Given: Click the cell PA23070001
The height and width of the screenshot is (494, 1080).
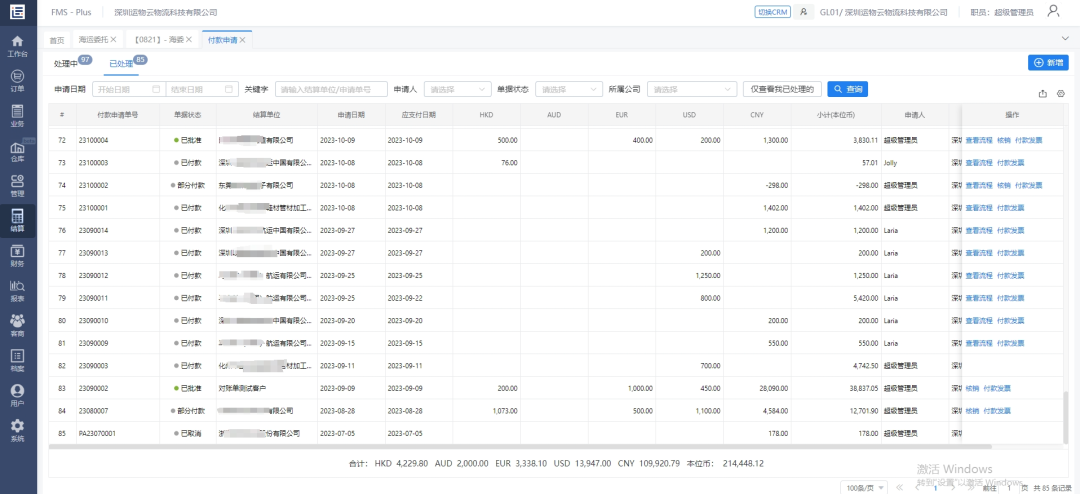Looking at the screenshot, I should click(x=96, y=433).
